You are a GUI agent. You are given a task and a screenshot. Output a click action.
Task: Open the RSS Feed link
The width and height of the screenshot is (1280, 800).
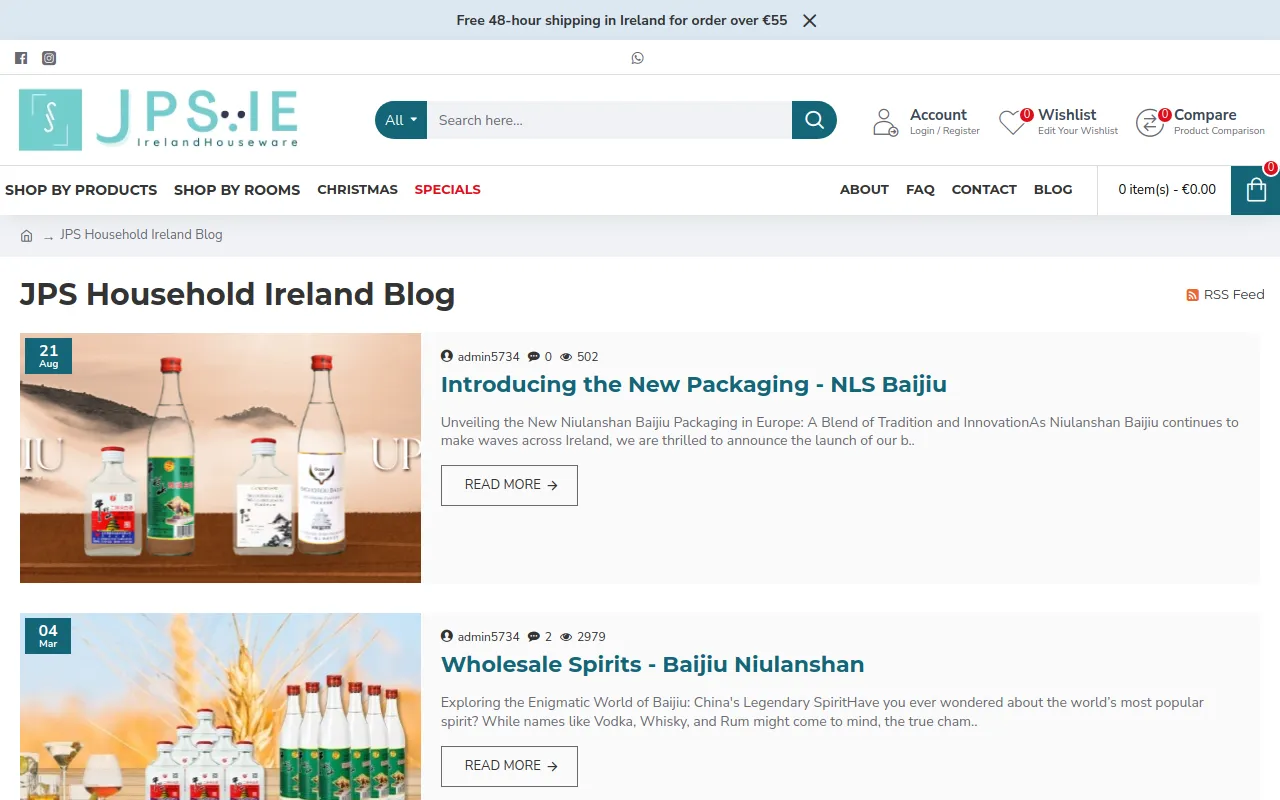click(x=1234, y=295)
